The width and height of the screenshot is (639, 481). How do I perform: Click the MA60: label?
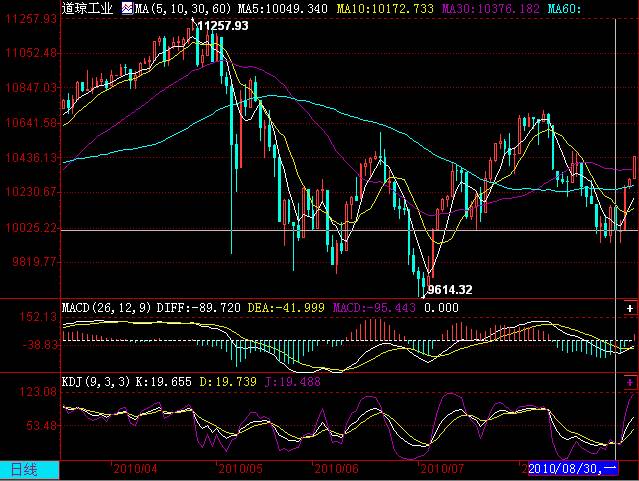564,8
